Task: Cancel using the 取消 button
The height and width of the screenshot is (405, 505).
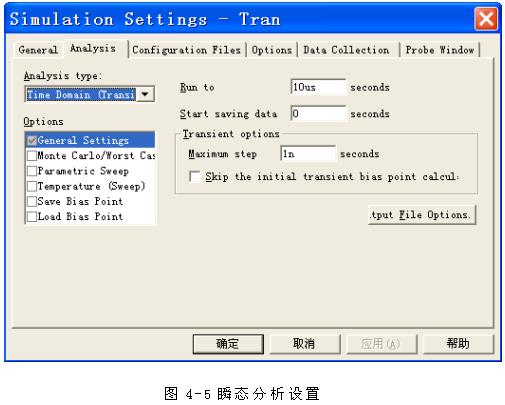Action: tap(305, 344)
